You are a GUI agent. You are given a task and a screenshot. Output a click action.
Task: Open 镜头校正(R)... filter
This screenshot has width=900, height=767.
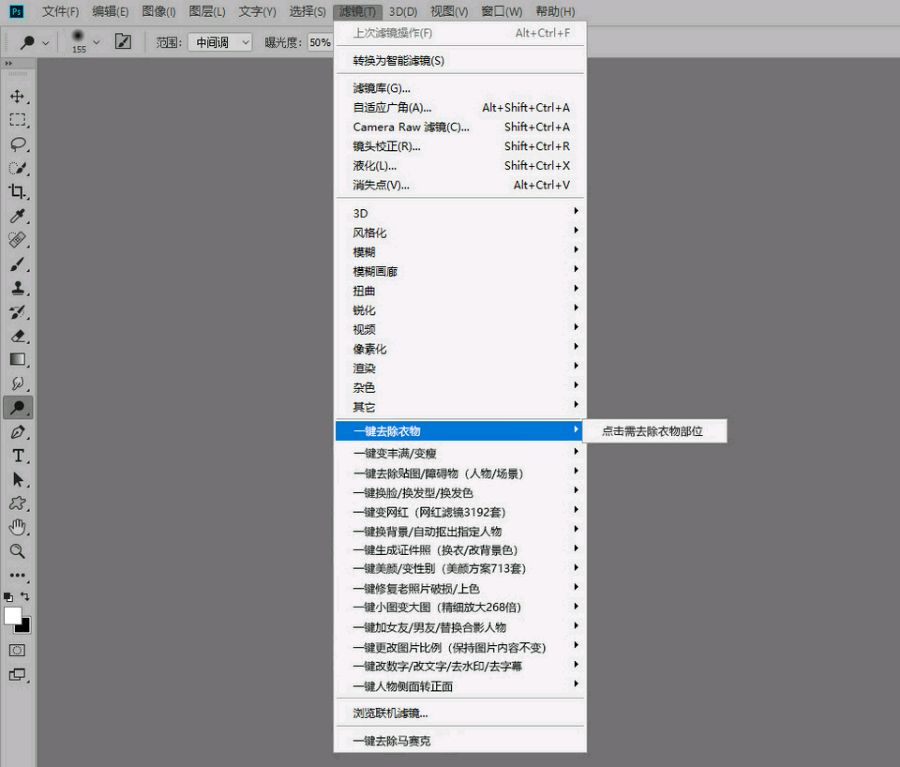tap(460, 146)
